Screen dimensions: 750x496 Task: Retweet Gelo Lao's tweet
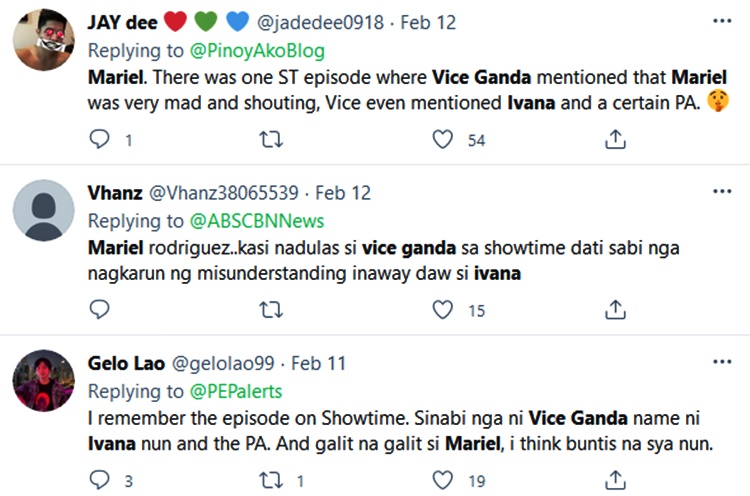click(x=271, y=480)
